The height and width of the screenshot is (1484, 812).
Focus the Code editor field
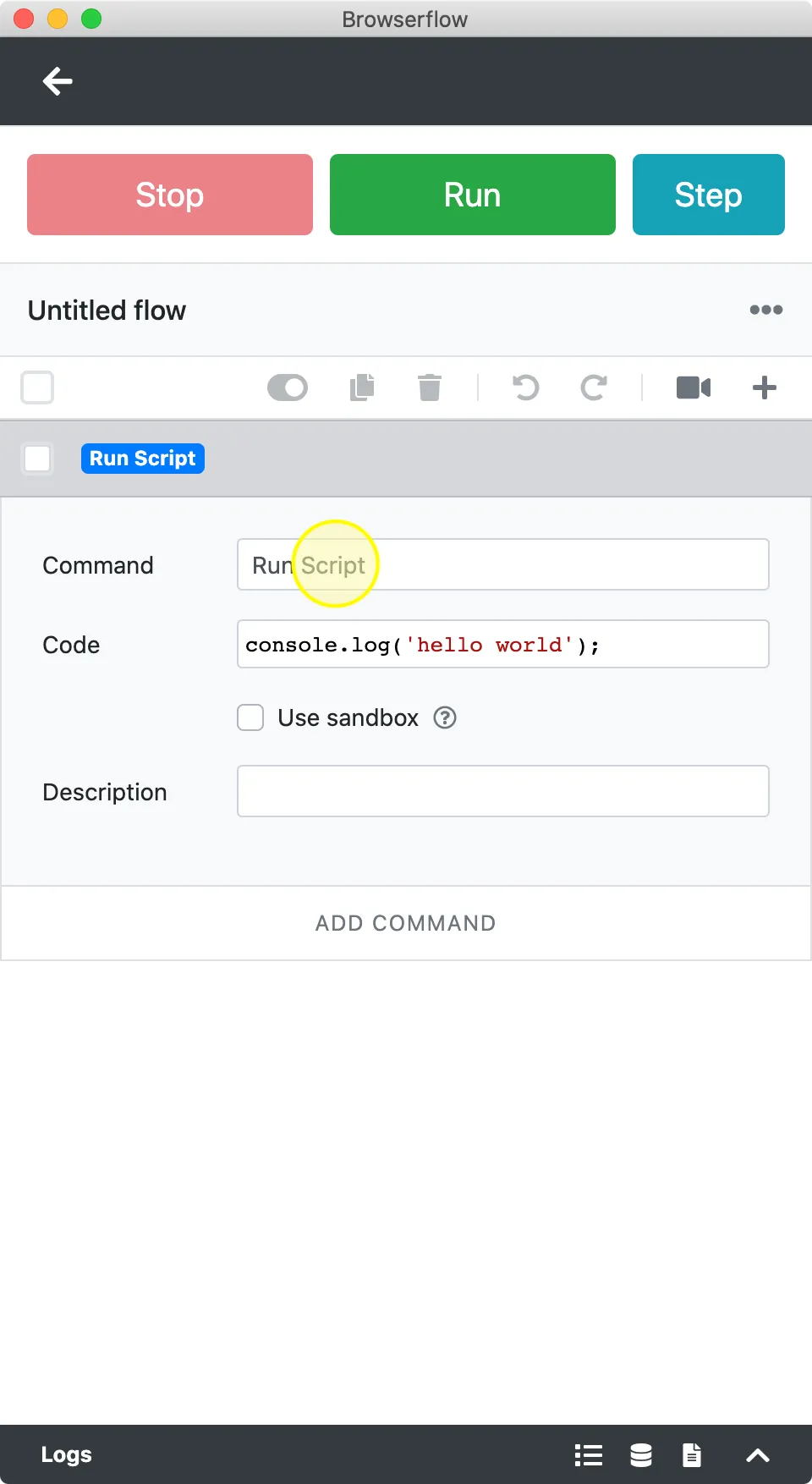coord(503,644)
